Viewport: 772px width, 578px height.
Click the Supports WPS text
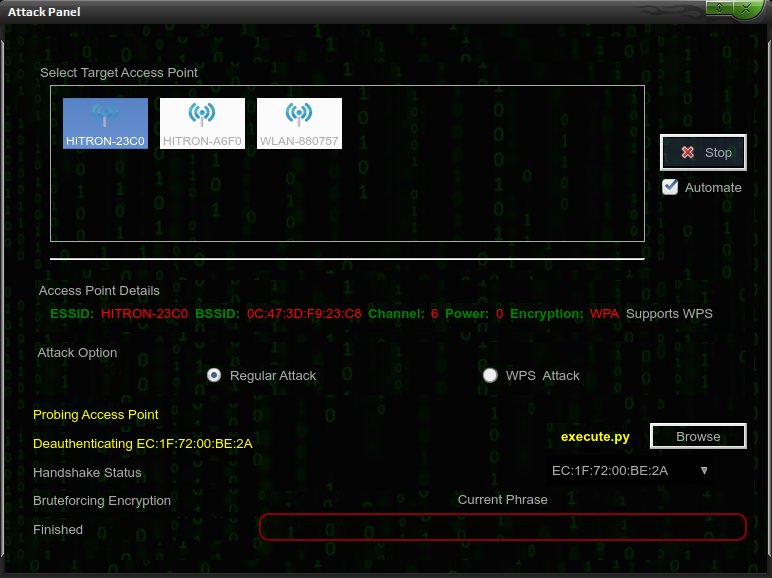pyautogui.click(x=669, y=314)
